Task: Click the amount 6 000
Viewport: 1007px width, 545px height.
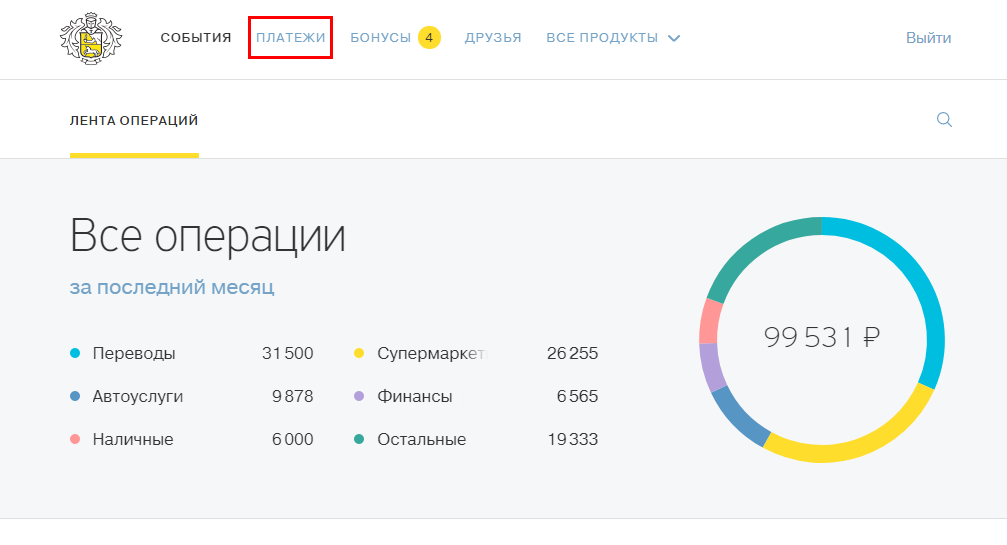Action: coord(292,439)
